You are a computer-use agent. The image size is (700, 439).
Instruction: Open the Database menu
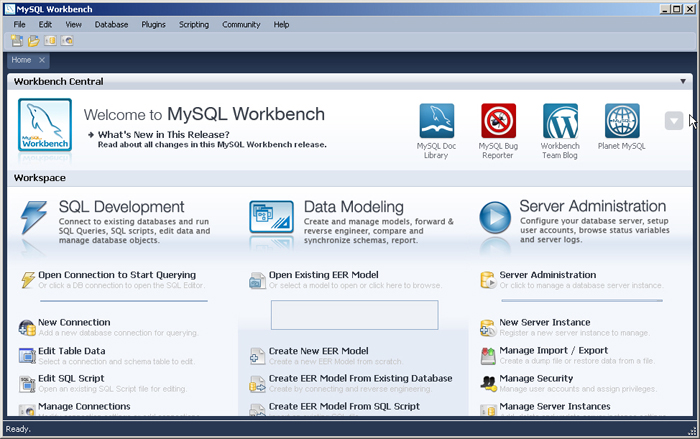coord(111,25)
